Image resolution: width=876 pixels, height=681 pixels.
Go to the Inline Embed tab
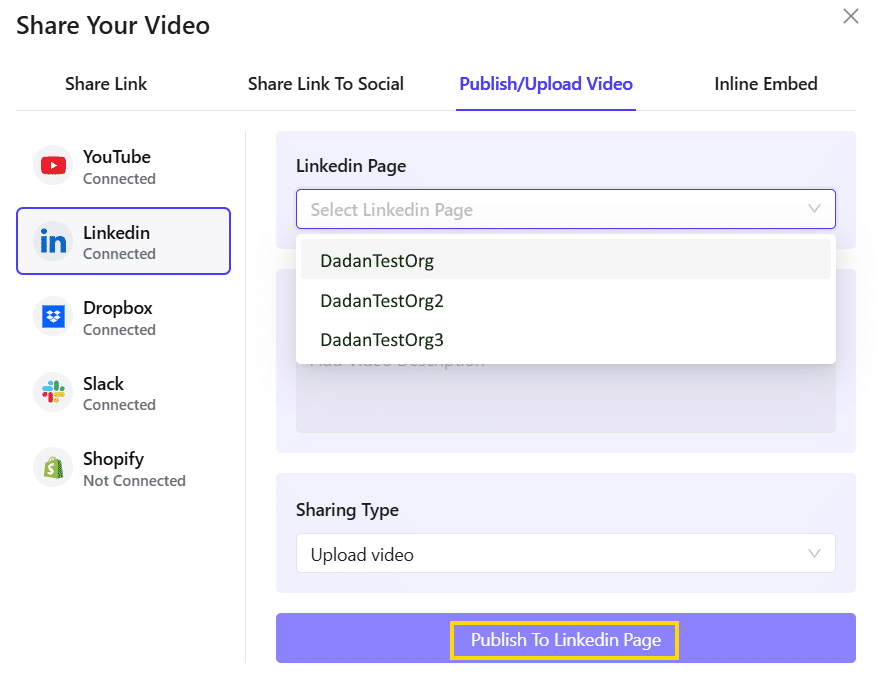pos(766,84)
